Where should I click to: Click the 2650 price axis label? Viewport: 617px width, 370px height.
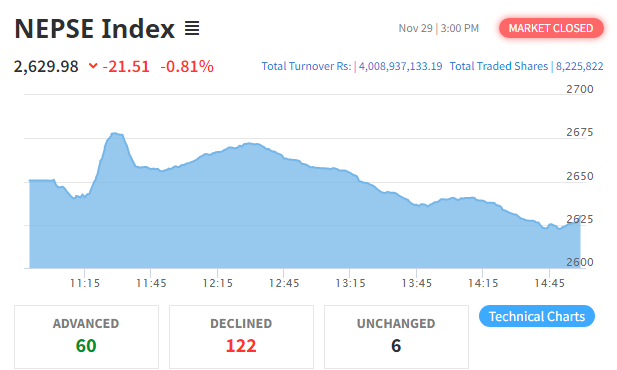[x=580, y=176]
